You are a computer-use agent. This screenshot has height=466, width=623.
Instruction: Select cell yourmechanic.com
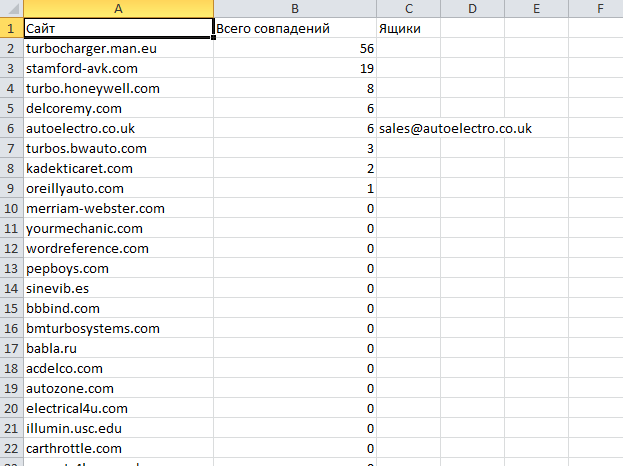pyautogui.click(x=118, y=228)
